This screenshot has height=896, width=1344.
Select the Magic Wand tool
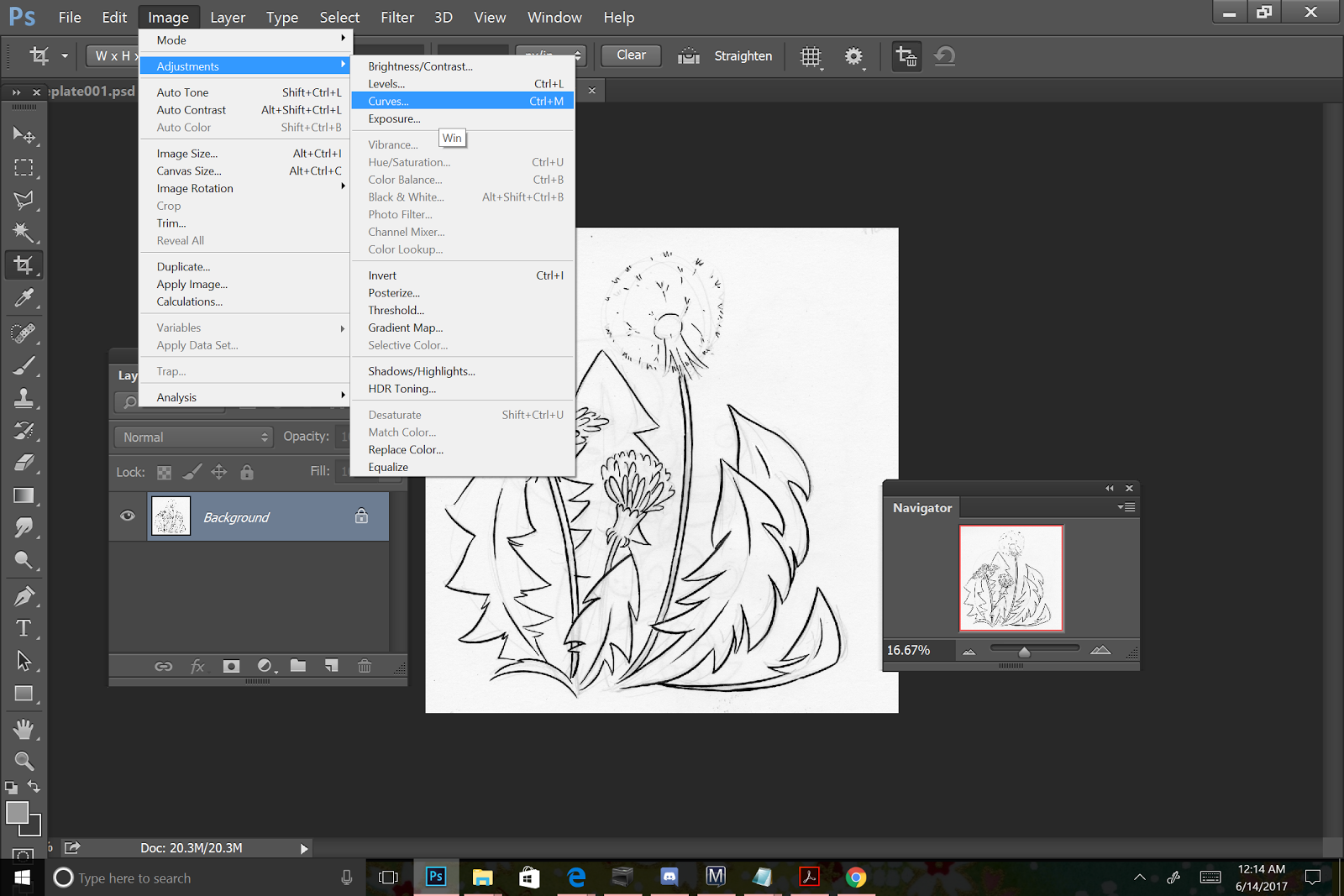click(24, 232)
